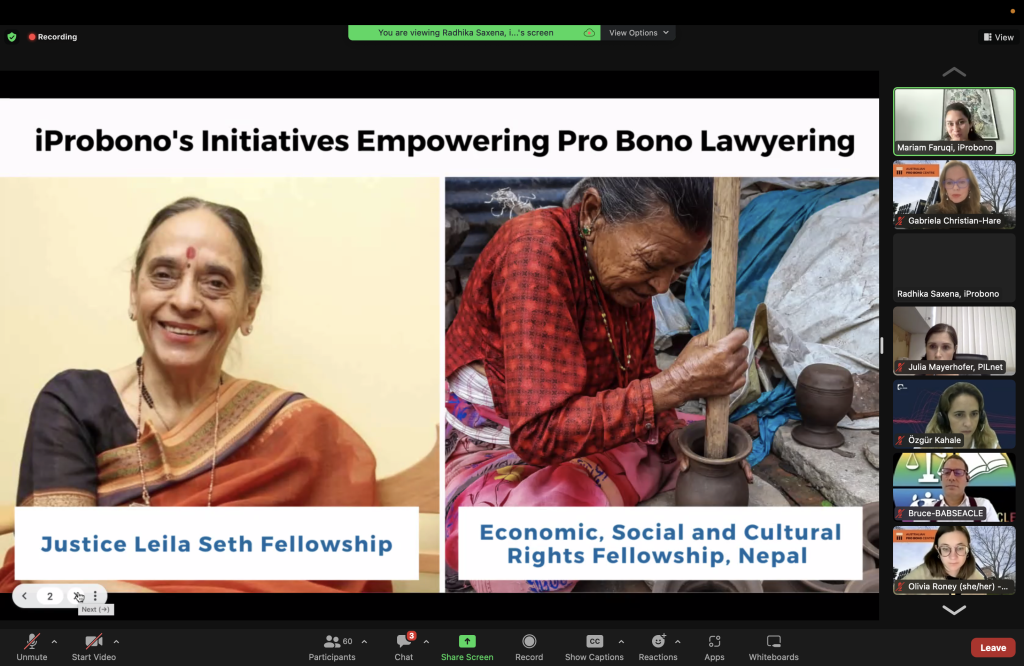Open the slide three-dot options menu

(x=95, y=596)
